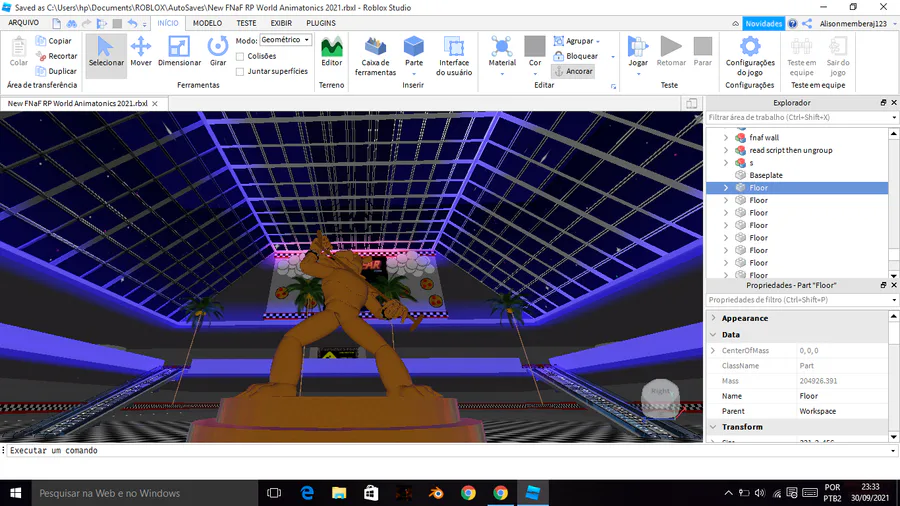Switch to the PLUGINS ribbon tab
Viewport: 900px width, 506px height.
click(x=321, y=23)
